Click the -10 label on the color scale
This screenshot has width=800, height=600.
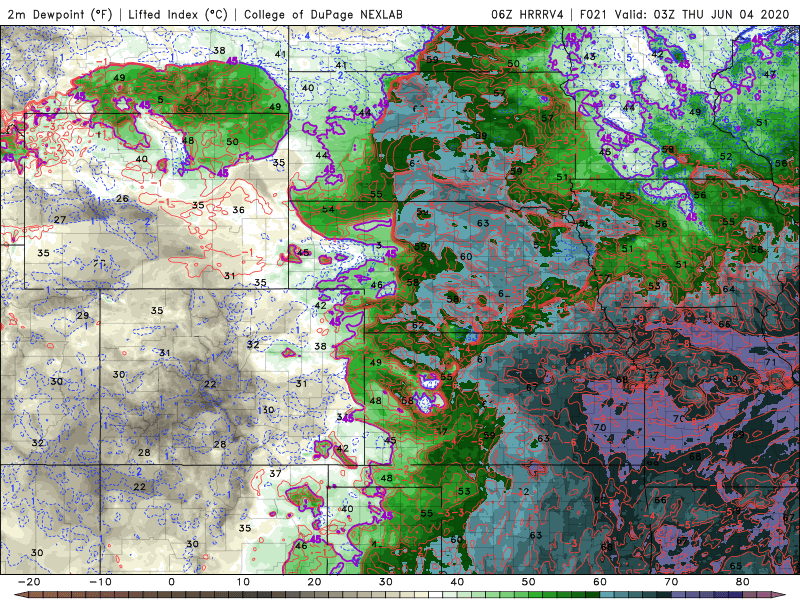point(100,582)
